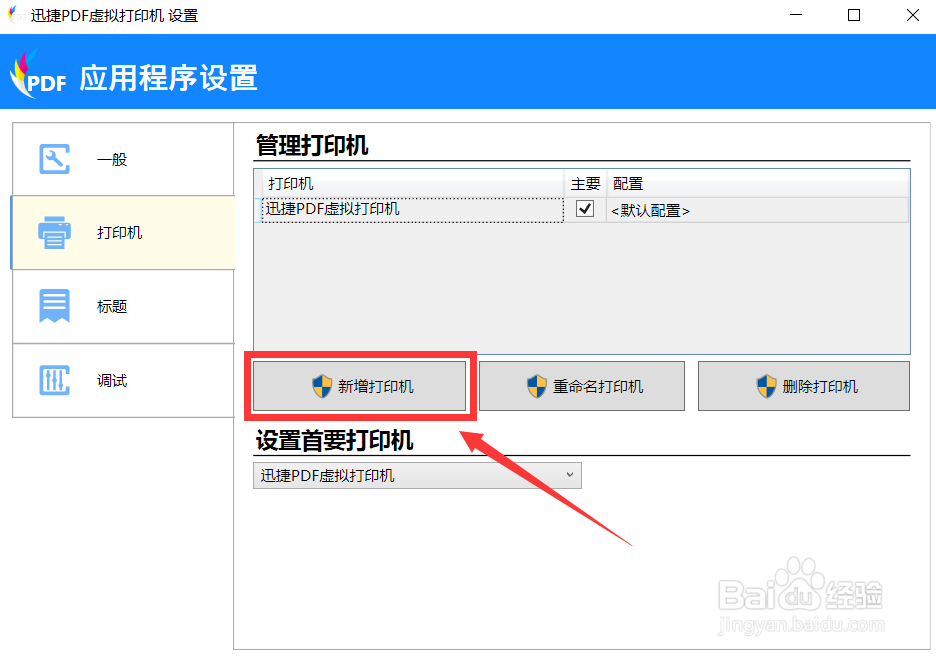Maximize the settings window
This screenshot has width=936, height=657.
[x=854, y=15]
